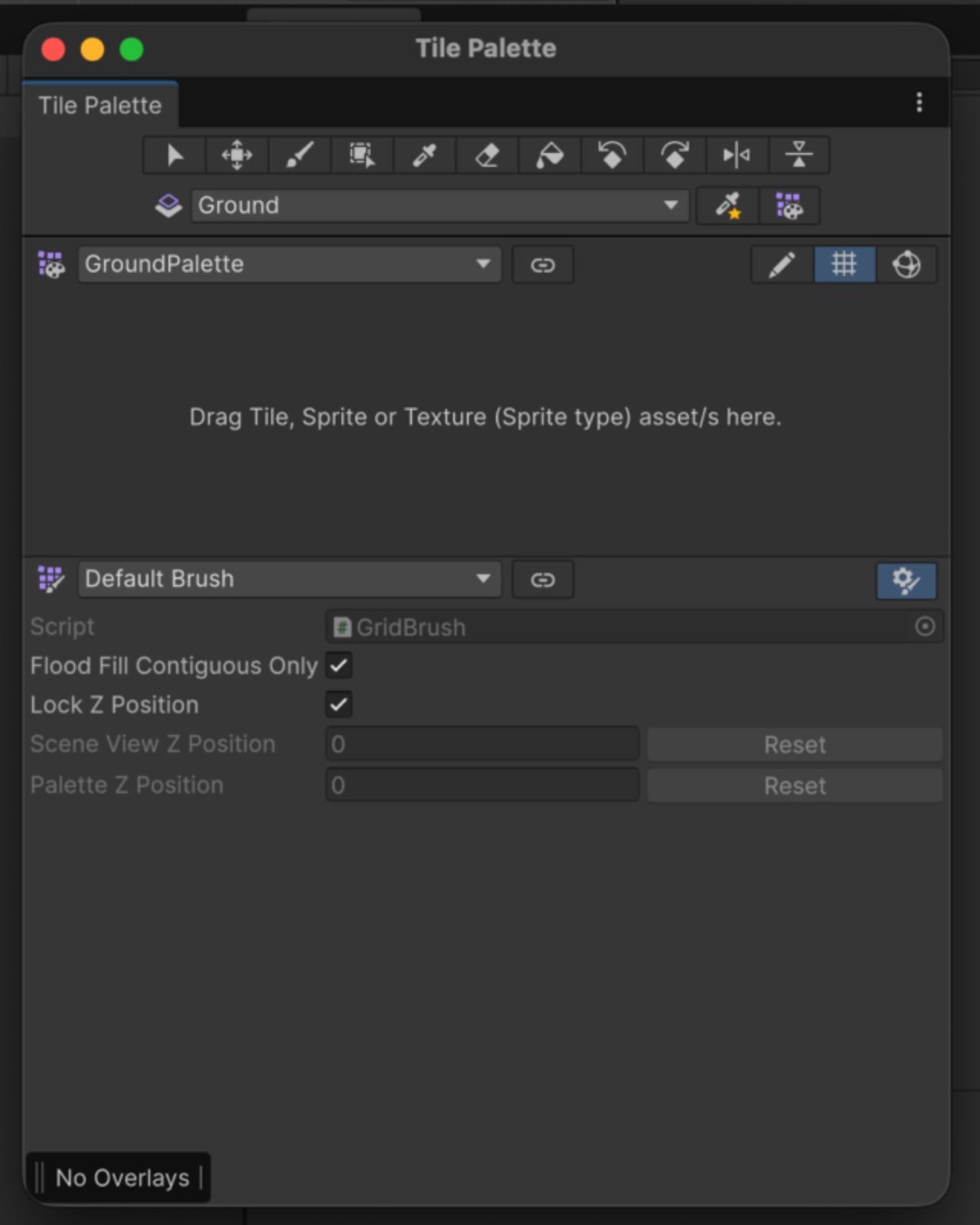Screen dimensions: 980x1225
Task: Click the GridBrush script field
Action: pyautogui.click(x=634, y=627)
